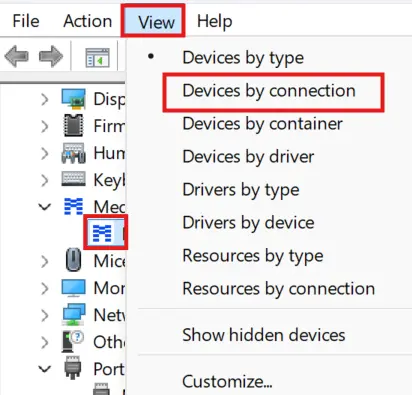Expand the Human Interface Devices node
The width and height of the screenshot is (412, 395).
(x=44, y=153)
